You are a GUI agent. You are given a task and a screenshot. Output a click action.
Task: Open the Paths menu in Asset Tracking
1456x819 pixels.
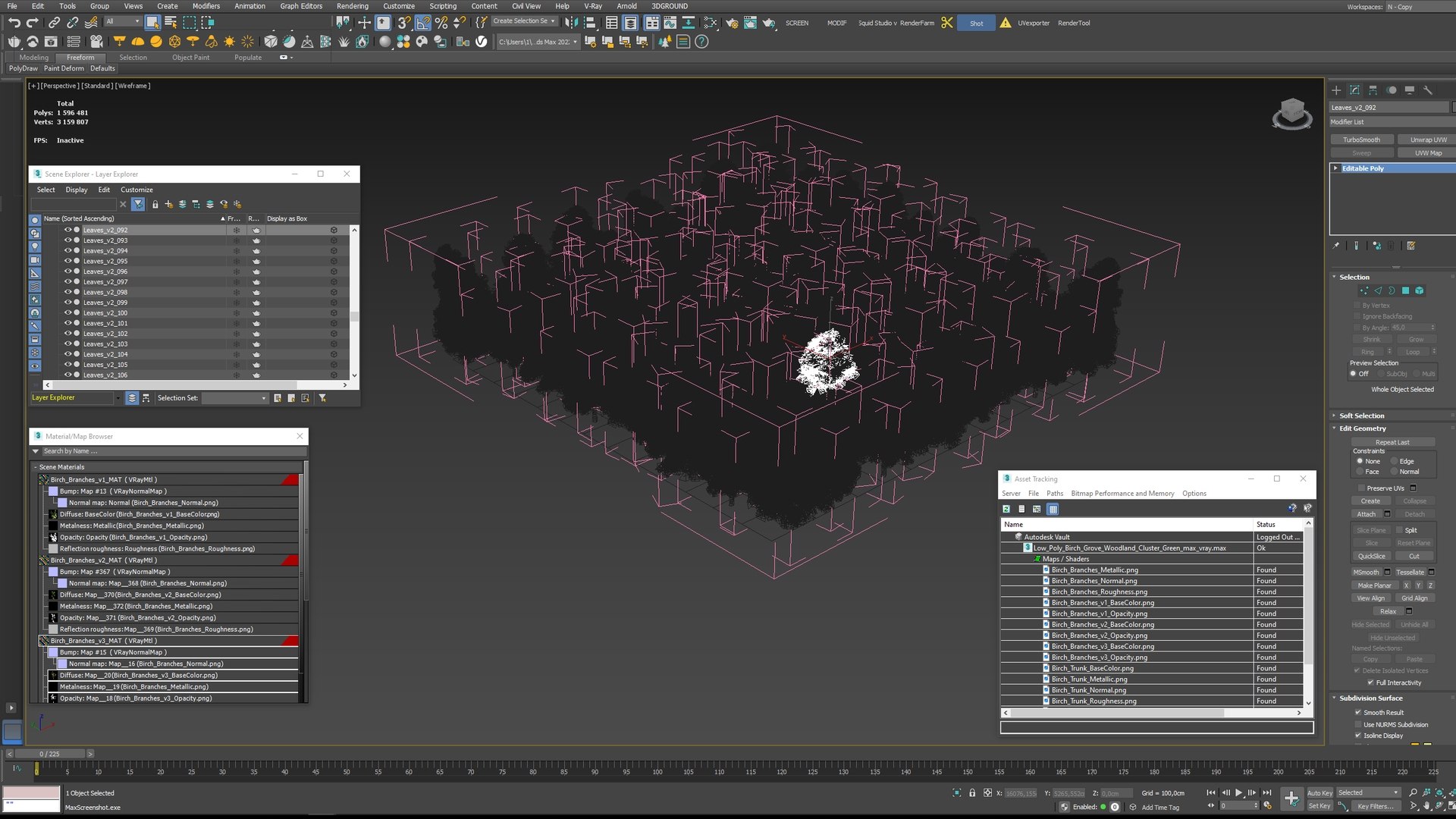1055,494
